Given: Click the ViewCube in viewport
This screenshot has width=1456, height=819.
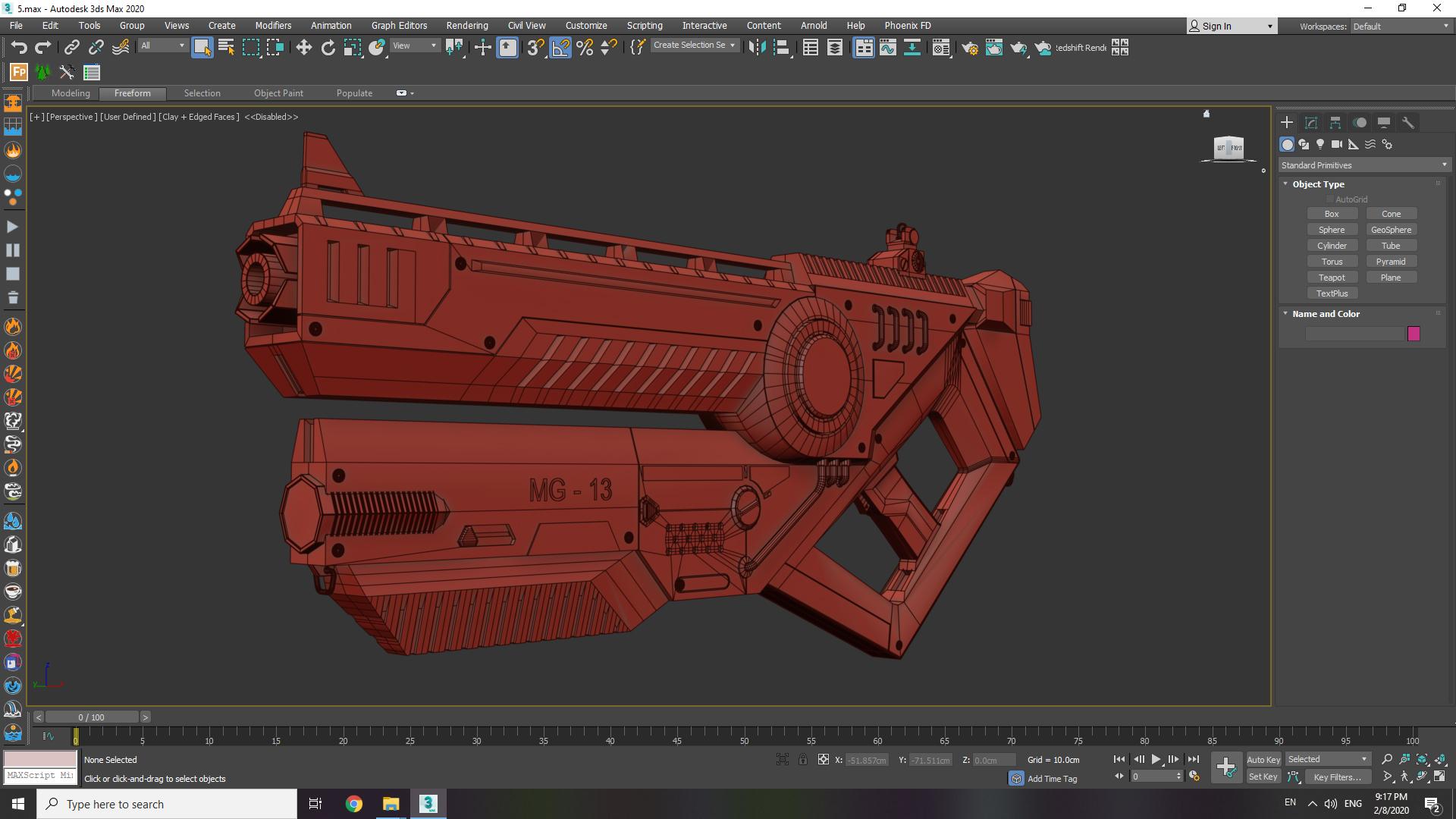Looking at the screenshot, I should [x=1228, y=147].
